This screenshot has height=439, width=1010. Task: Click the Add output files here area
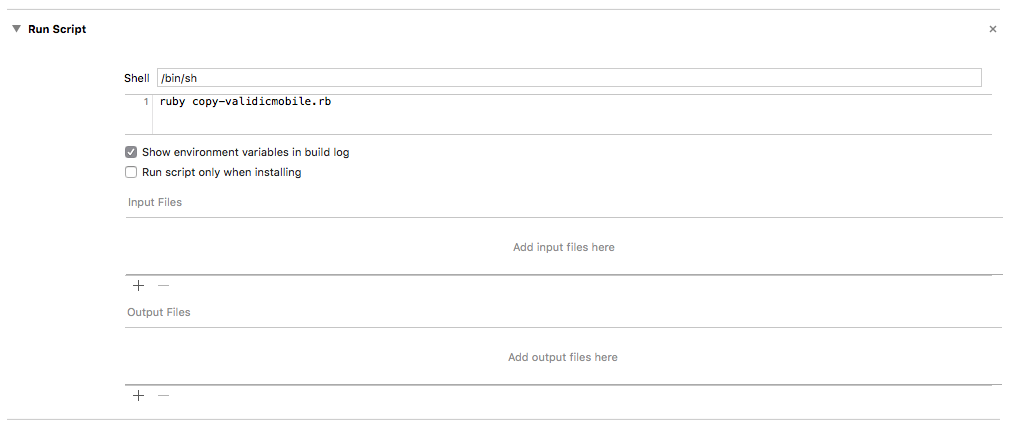pyautogui.click(x=562, y=357)
